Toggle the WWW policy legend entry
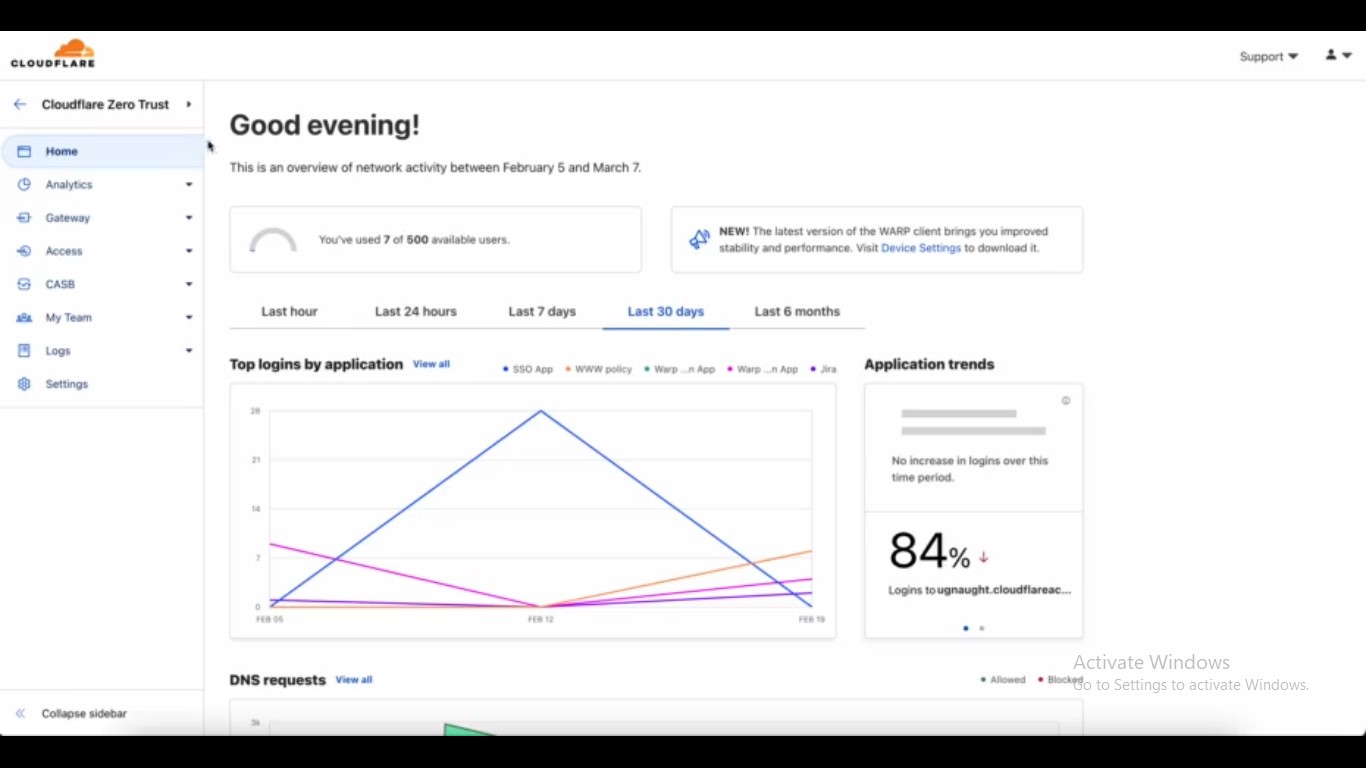 tap(599, 369)
